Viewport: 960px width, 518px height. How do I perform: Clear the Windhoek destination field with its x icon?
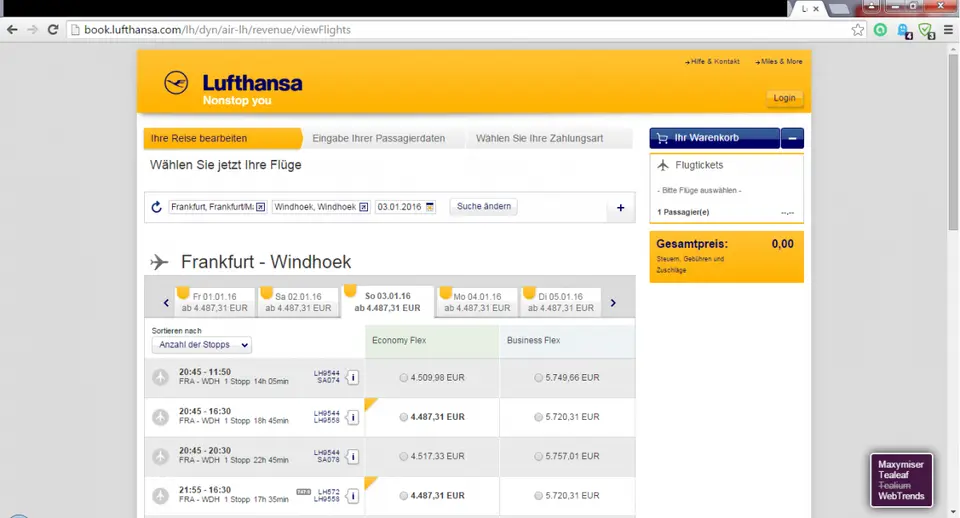click(363, 207)
